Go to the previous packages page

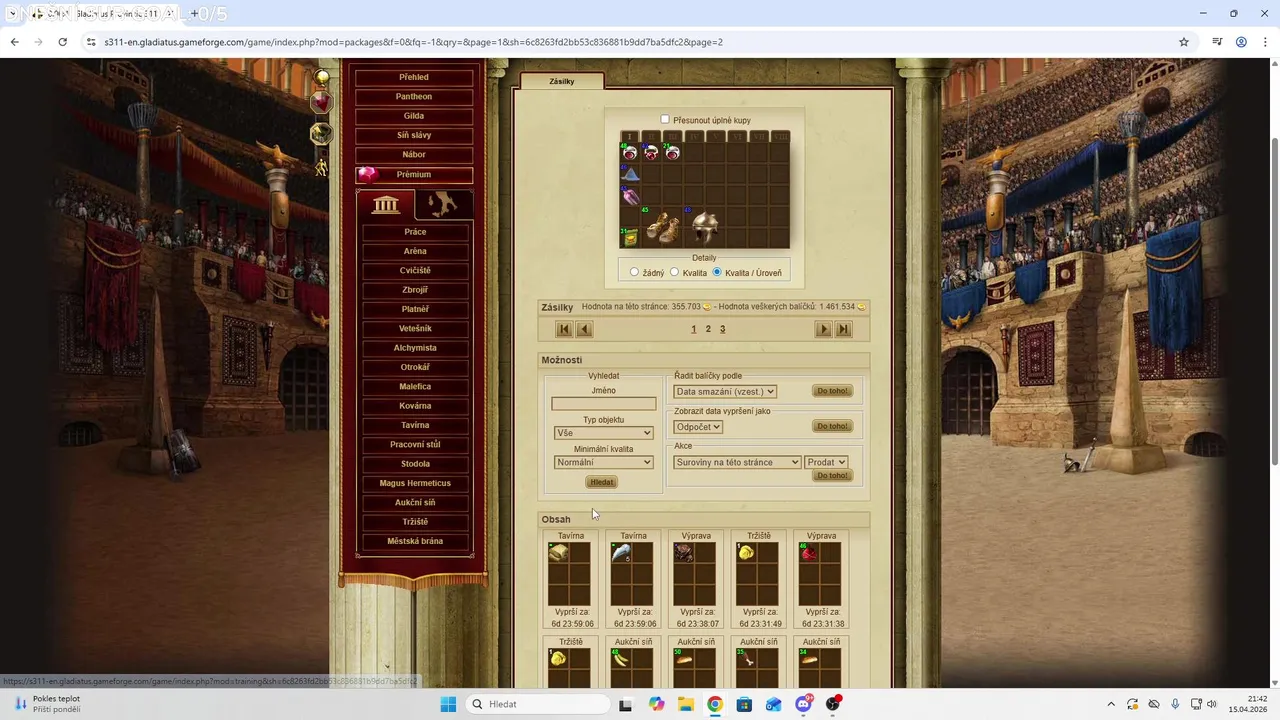point(585,329)
